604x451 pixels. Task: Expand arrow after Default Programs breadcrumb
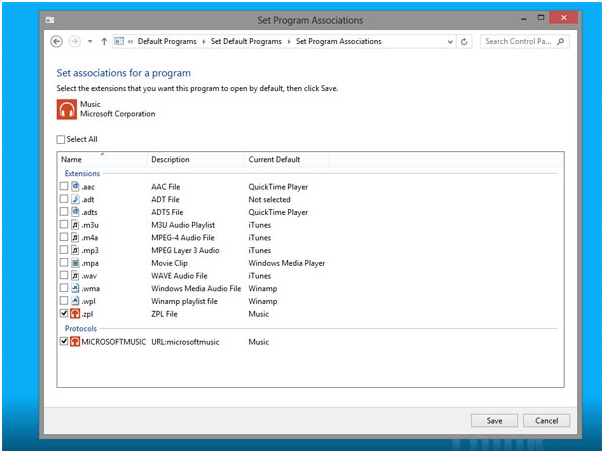pos(204,41)
